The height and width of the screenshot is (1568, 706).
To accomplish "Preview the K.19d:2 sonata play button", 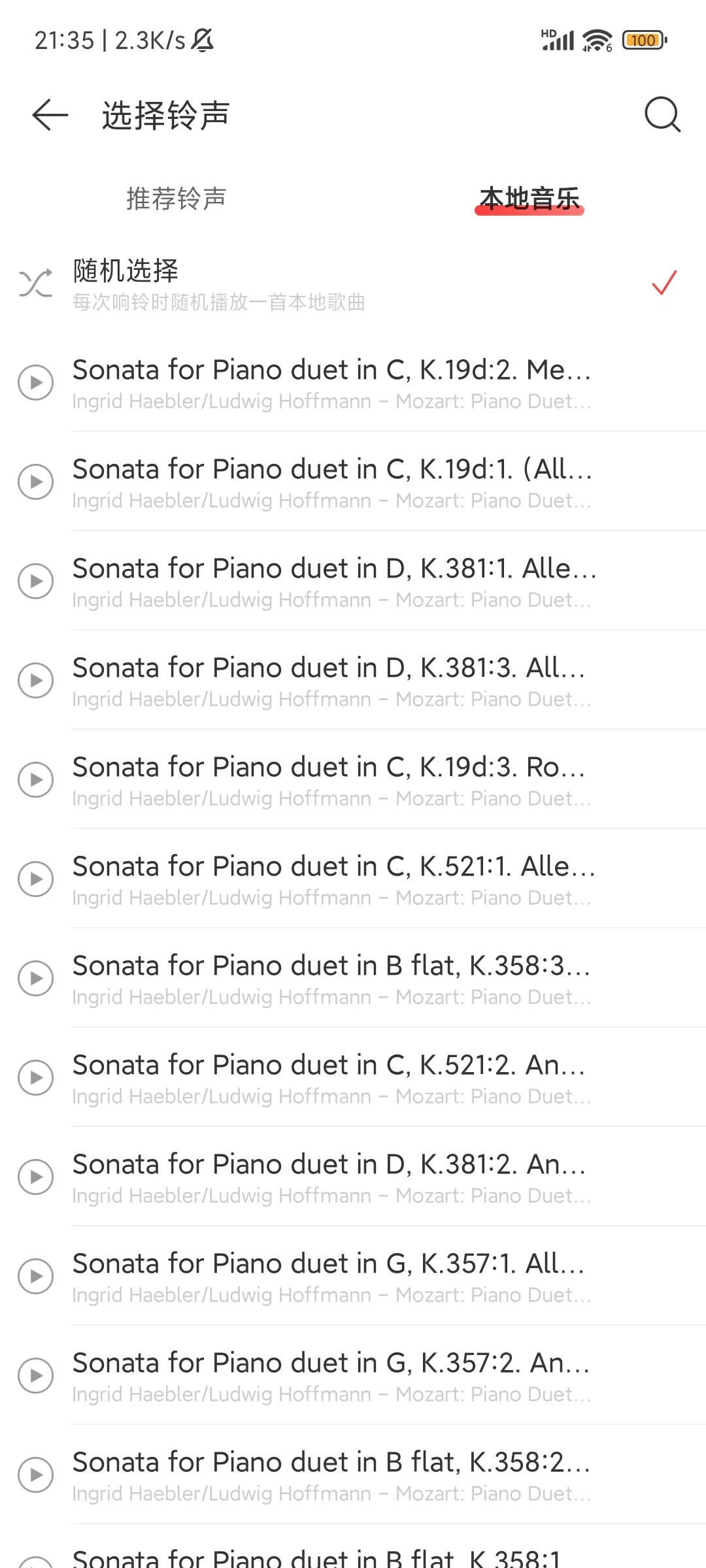I will [x=35, y=383].
